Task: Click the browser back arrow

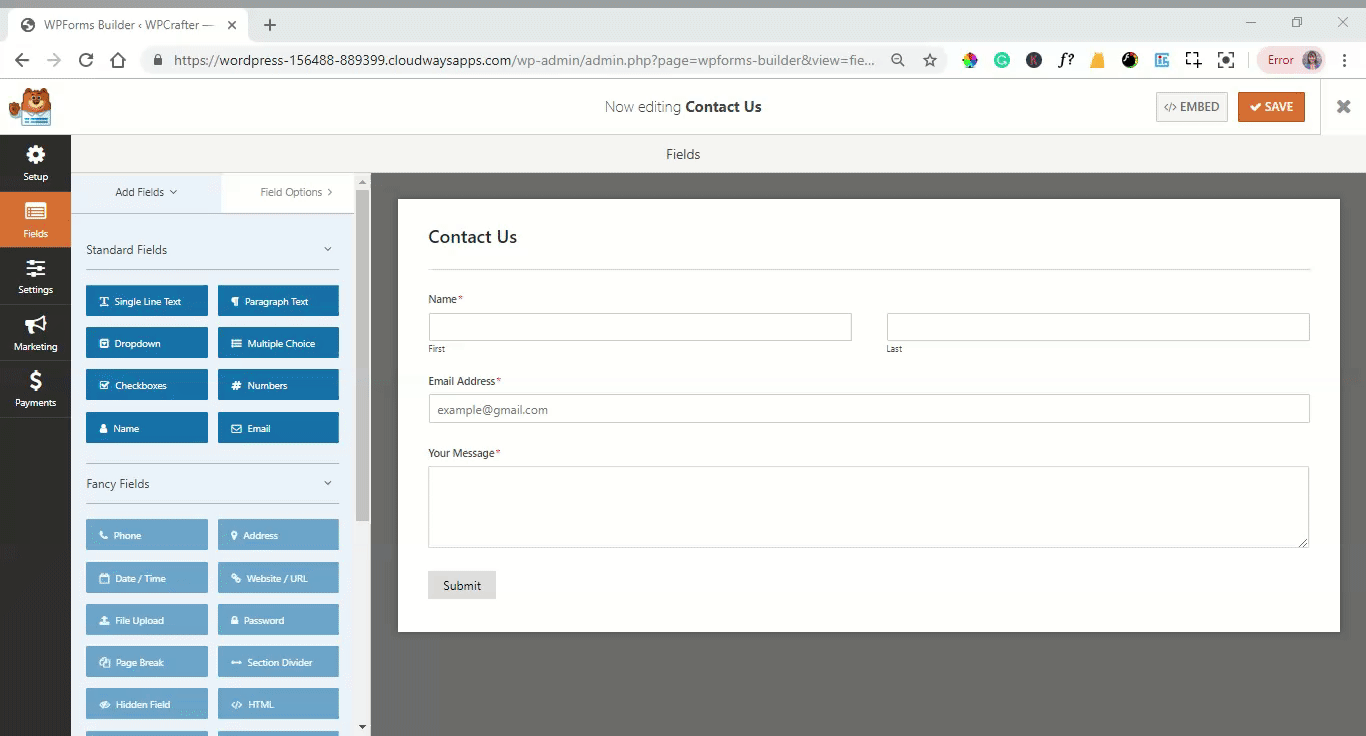Action: 22,60
